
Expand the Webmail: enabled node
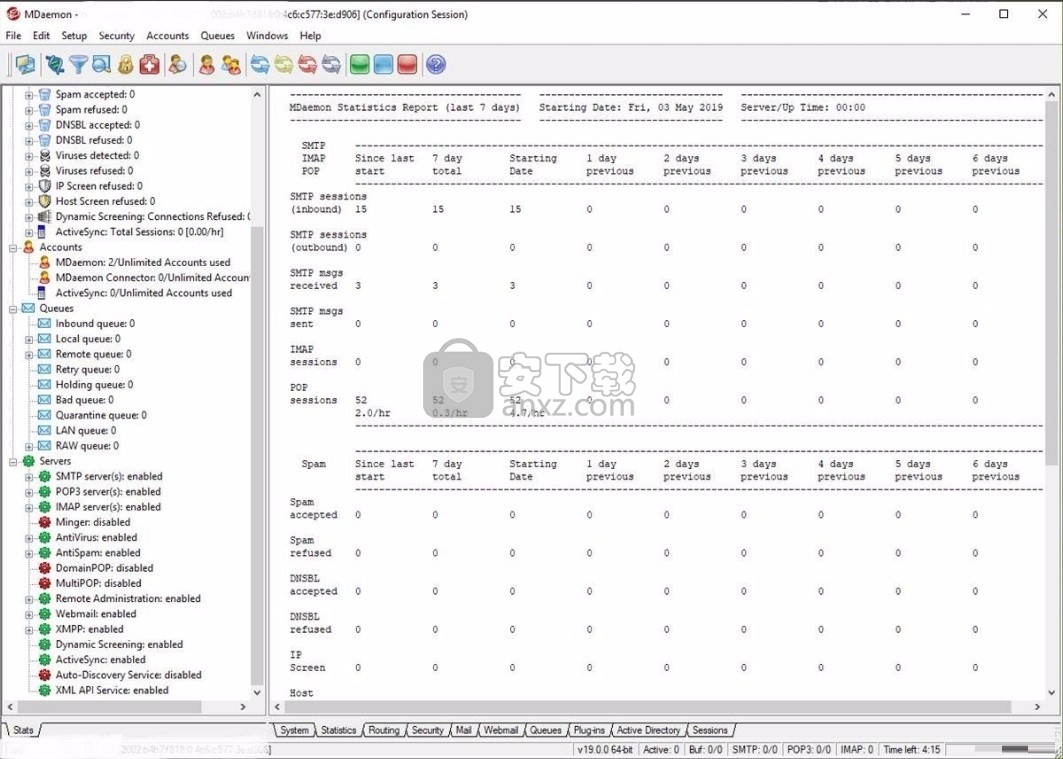(x=29, y=614)
